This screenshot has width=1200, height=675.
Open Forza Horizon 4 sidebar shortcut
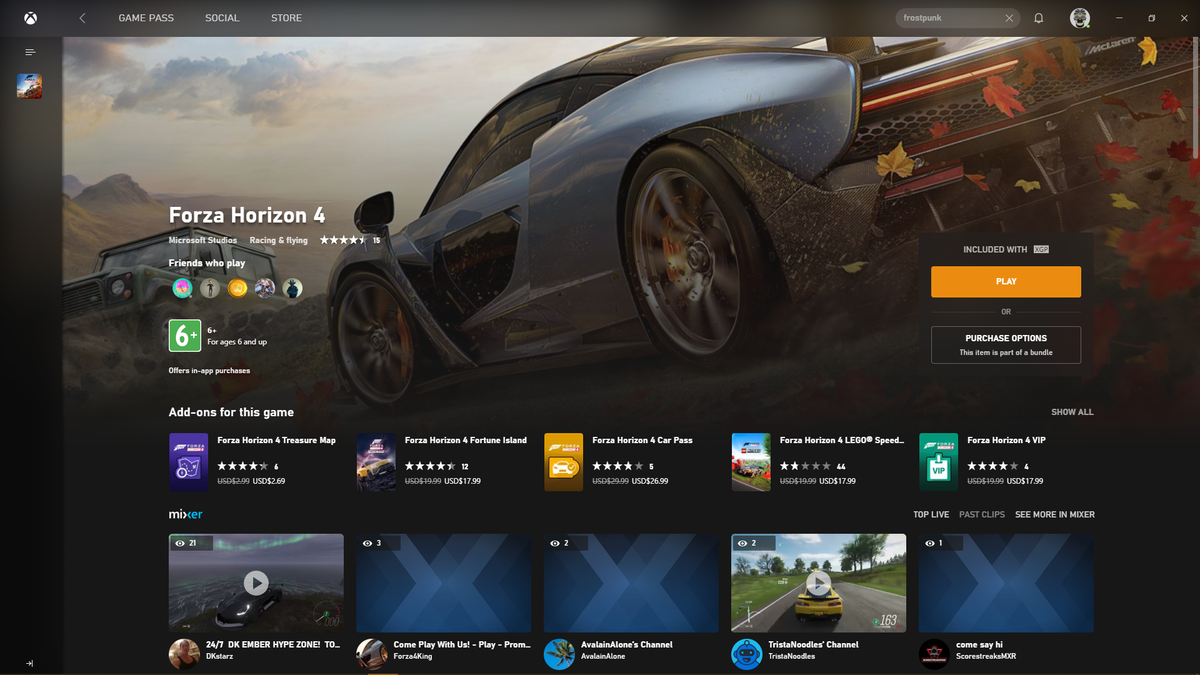[x=30, y=86]
